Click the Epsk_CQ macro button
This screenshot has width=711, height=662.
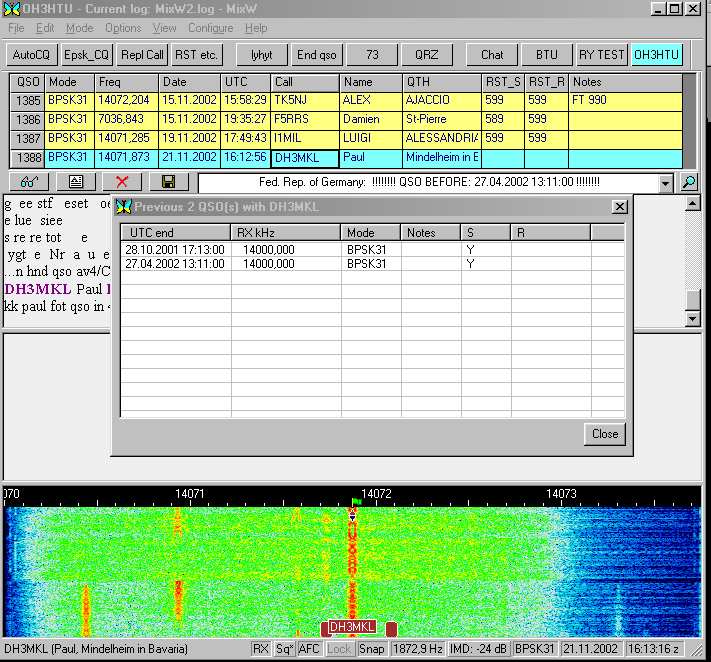(x=87, y=55)
